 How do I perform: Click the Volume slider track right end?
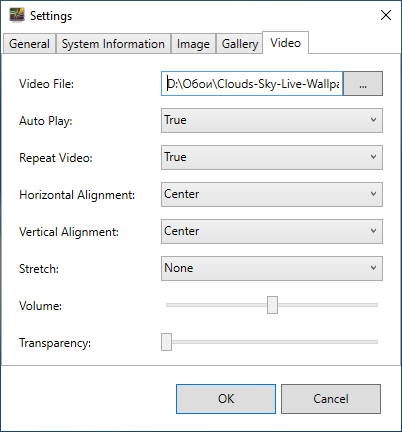point(374,305)
